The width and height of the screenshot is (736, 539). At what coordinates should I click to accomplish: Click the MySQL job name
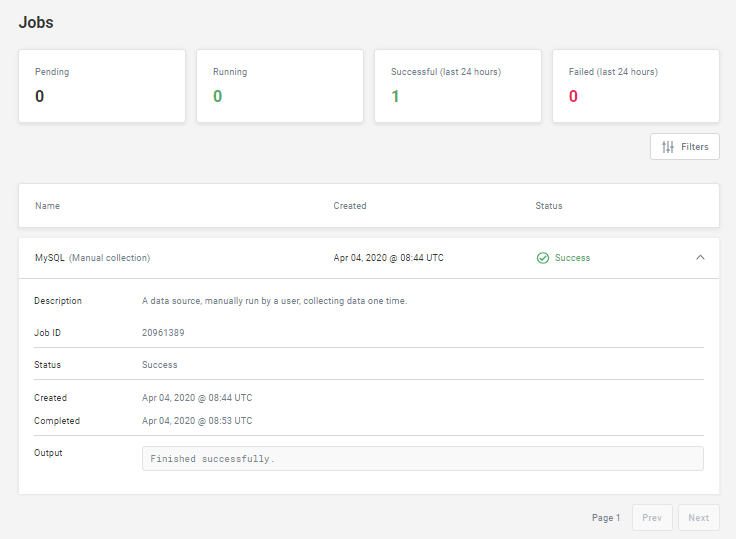point(50,258)
